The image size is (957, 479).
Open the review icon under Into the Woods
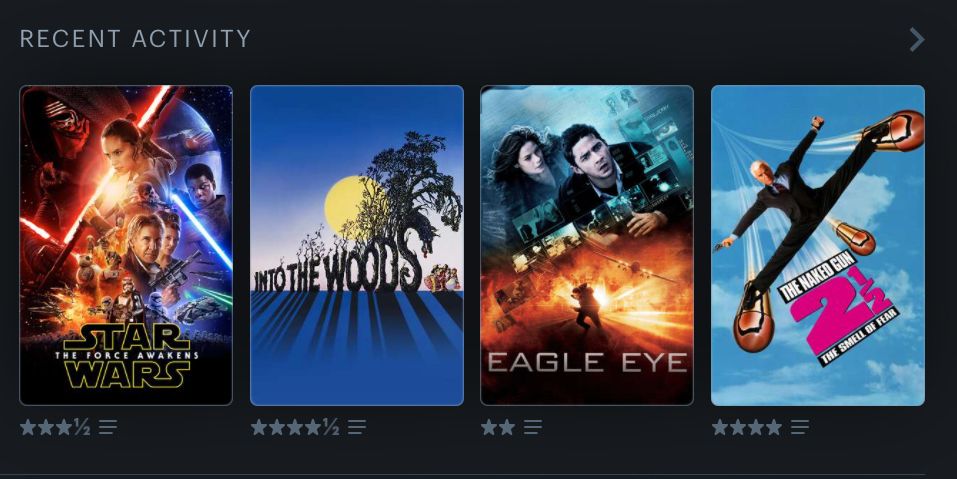pyautogui.click(x=357, y=427)
